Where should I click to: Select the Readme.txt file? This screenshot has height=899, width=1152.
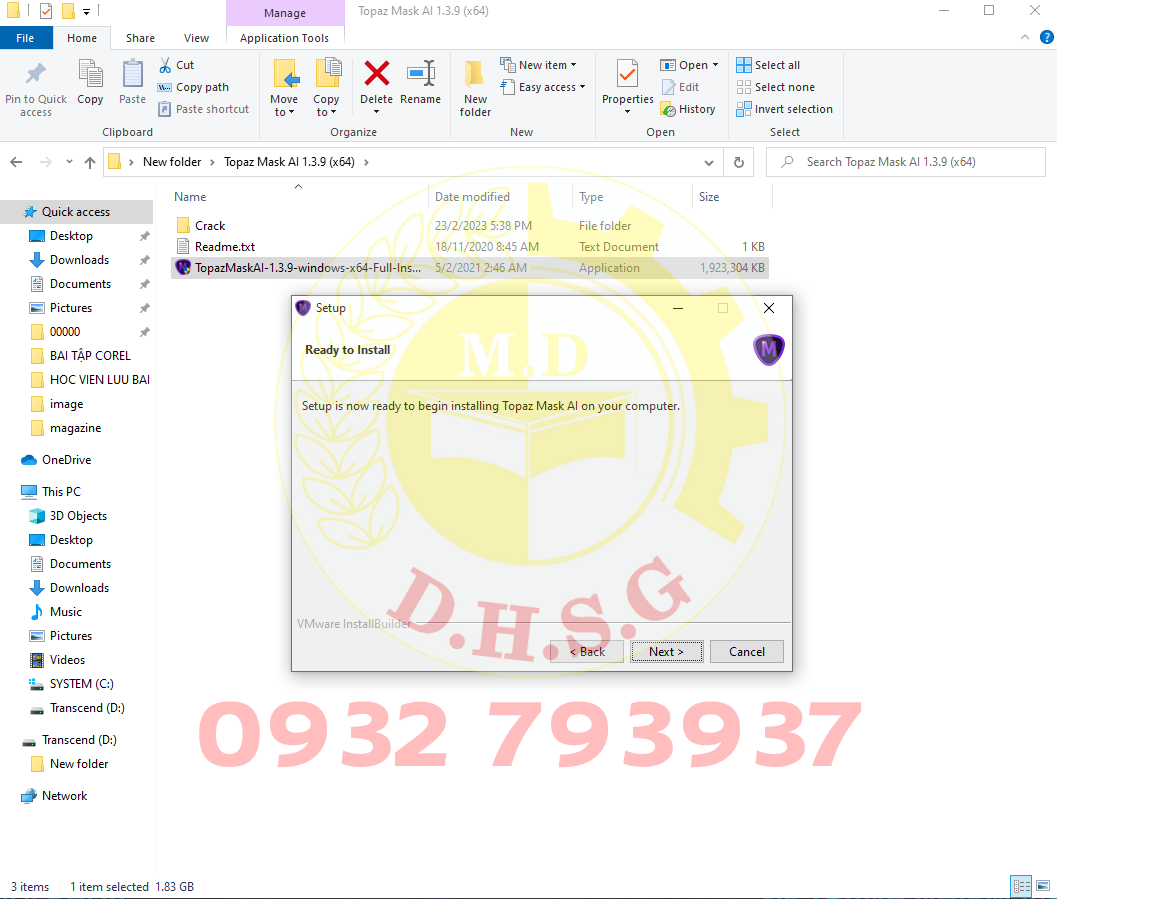225,247
